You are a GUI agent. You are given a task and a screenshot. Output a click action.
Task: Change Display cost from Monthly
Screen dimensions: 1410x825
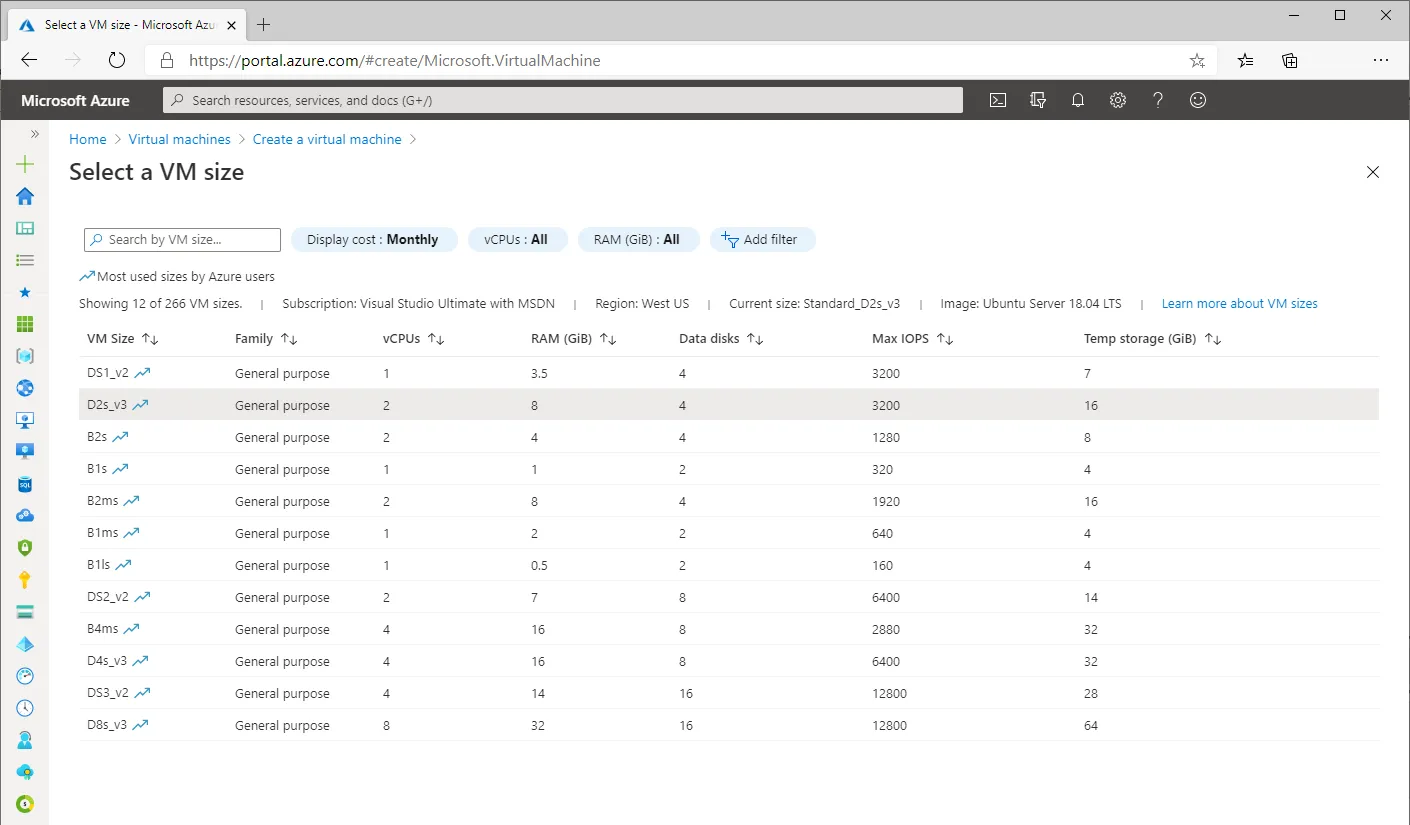point(374,239)
